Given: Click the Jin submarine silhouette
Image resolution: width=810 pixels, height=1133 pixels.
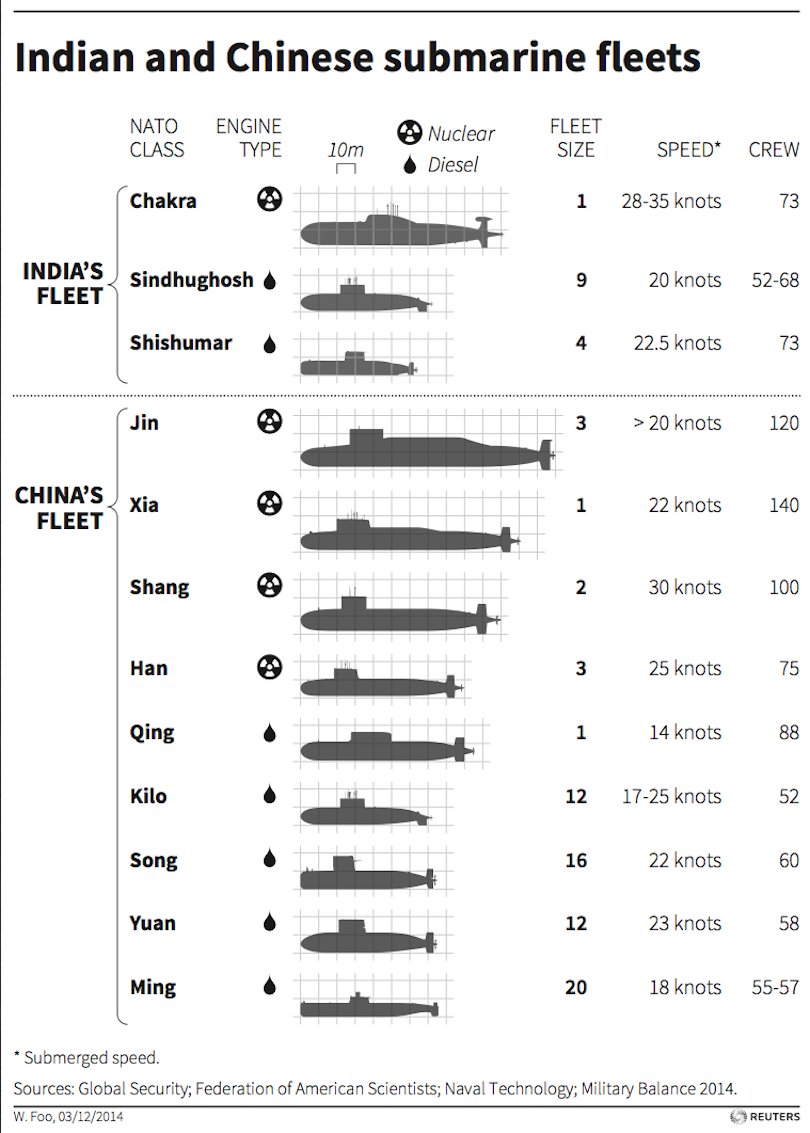Looking at the screenshot, I should [x=428, y=449].
